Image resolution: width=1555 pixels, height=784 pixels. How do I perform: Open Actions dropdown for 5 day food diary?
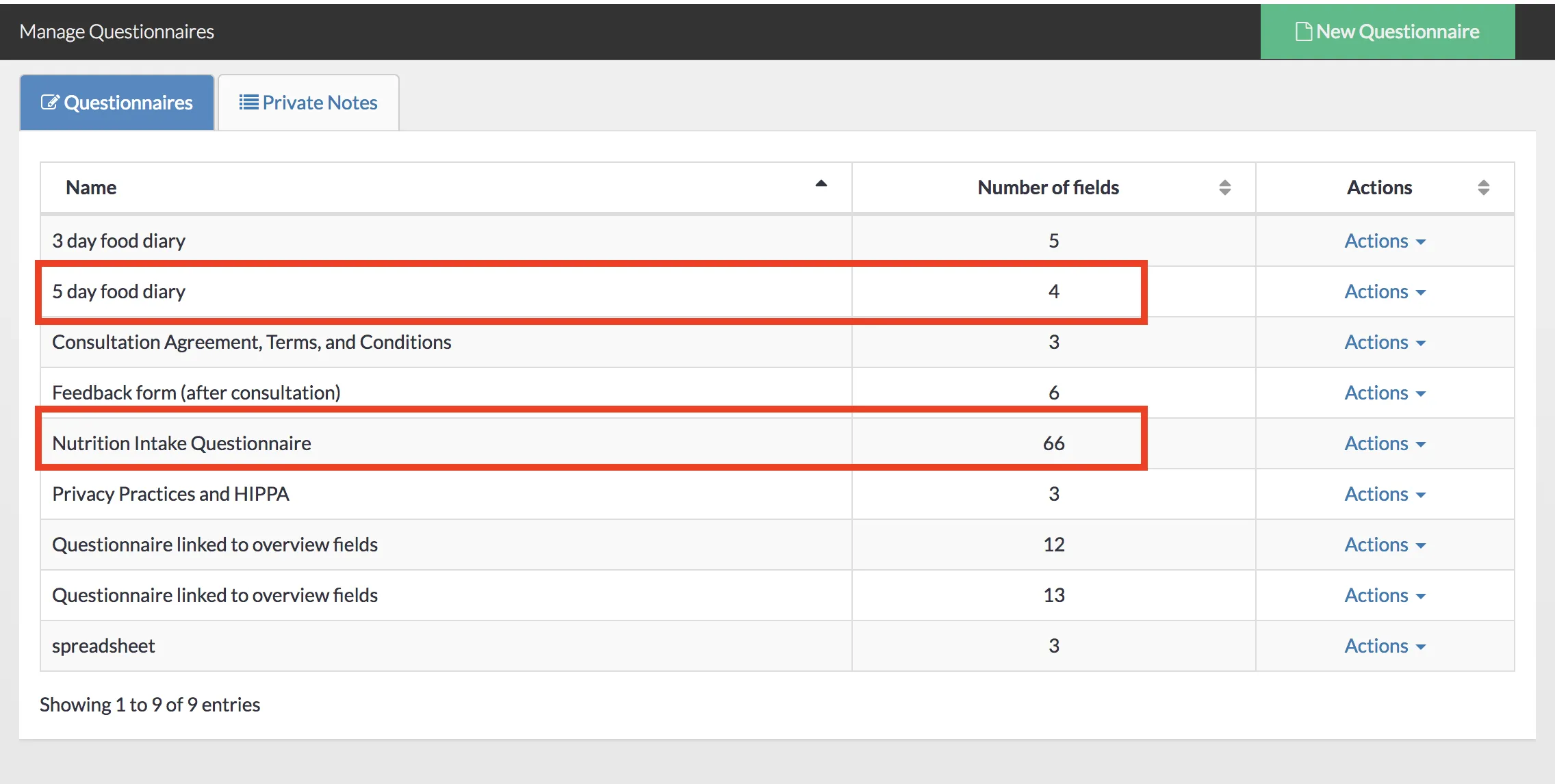[x=1385, y=291]
